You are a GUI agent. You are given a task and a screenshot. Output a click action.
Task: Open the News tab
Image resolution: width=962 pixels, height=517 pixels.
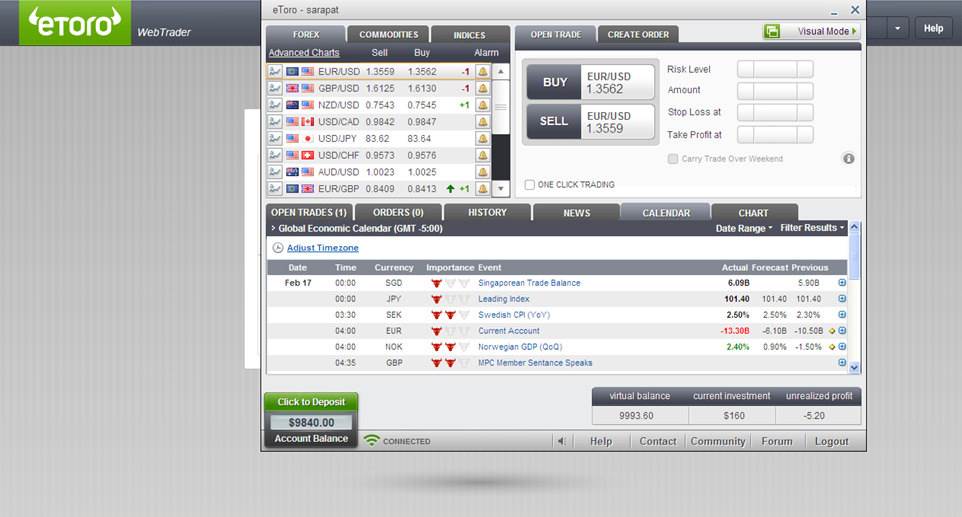point(577,213)
